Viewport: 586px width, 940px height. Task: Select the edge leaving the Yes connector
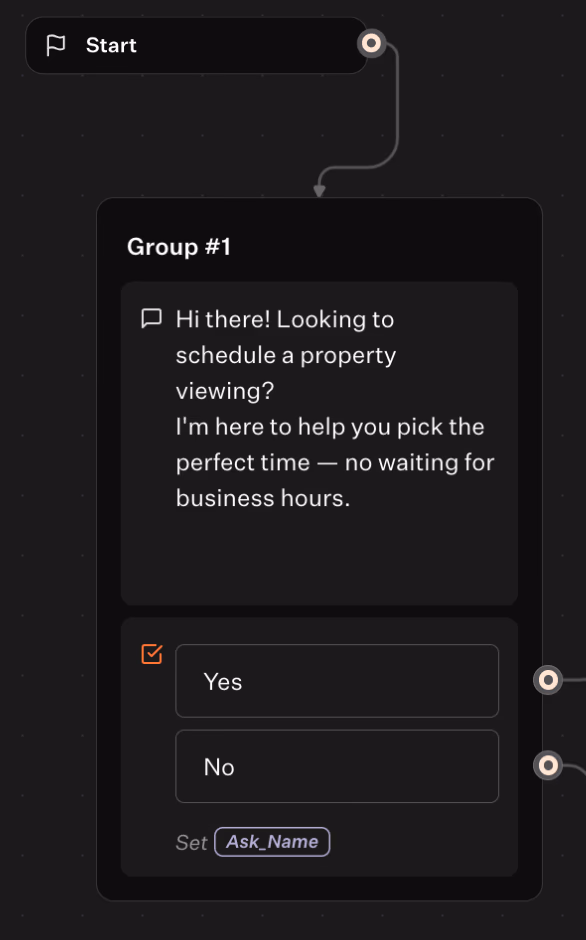(x=574, y=680)
